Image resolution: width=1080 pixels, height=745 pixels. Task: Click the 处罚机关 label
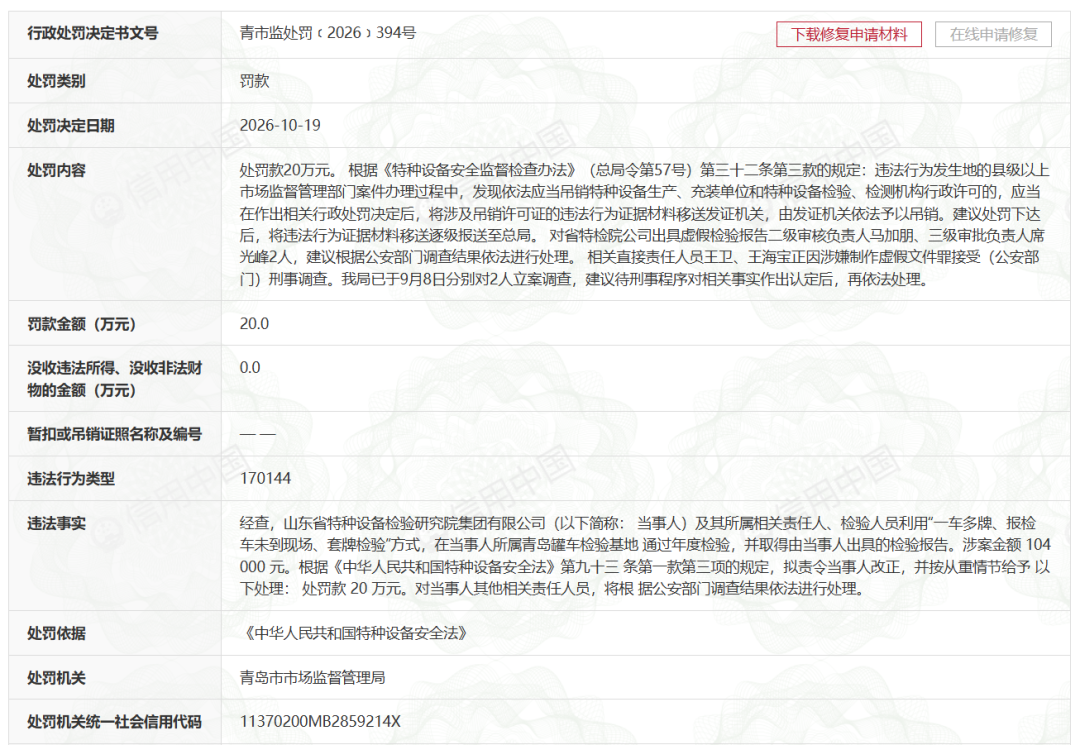point(56,678)
